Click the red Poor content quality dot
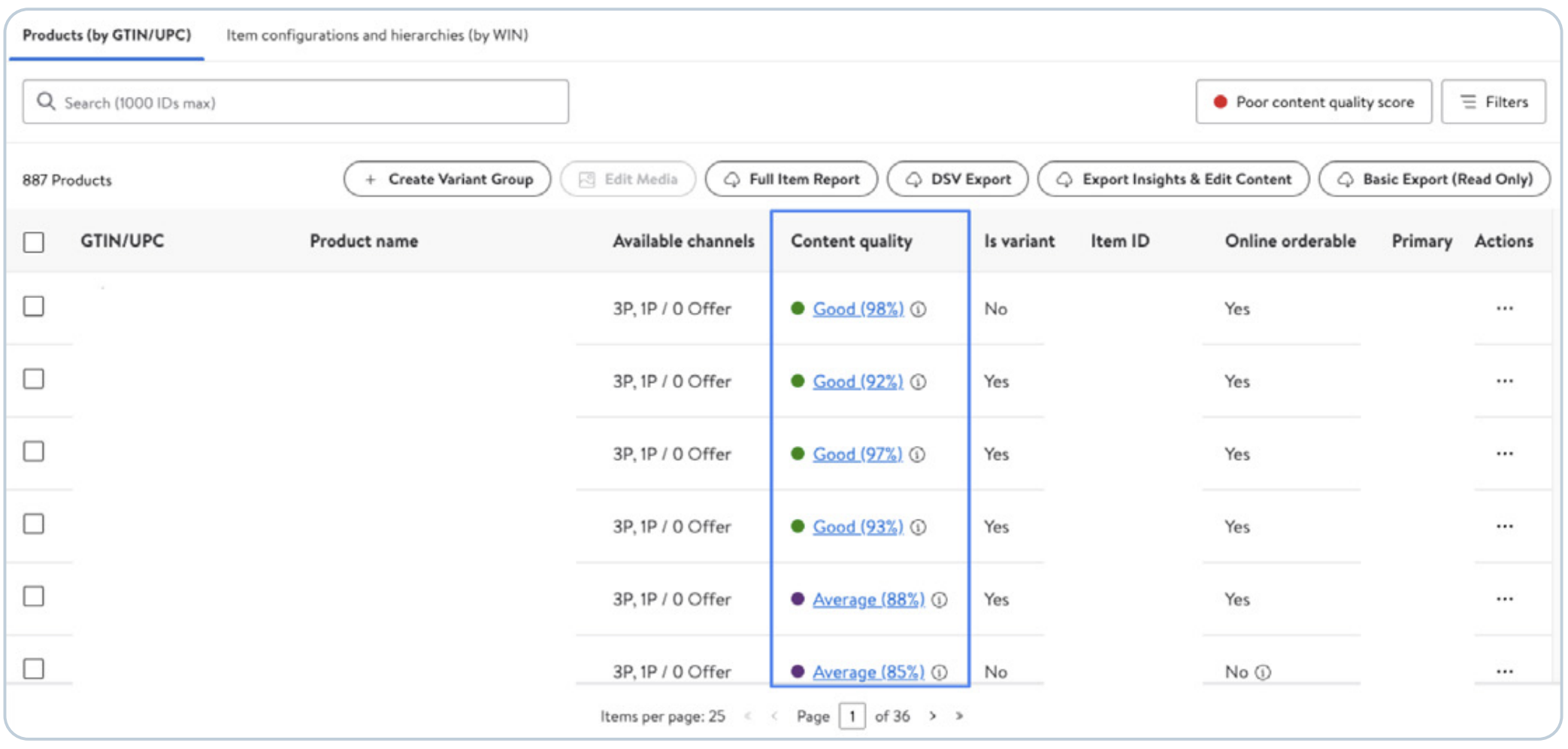Screen dimensions: 1568x749 (1220, 102)
